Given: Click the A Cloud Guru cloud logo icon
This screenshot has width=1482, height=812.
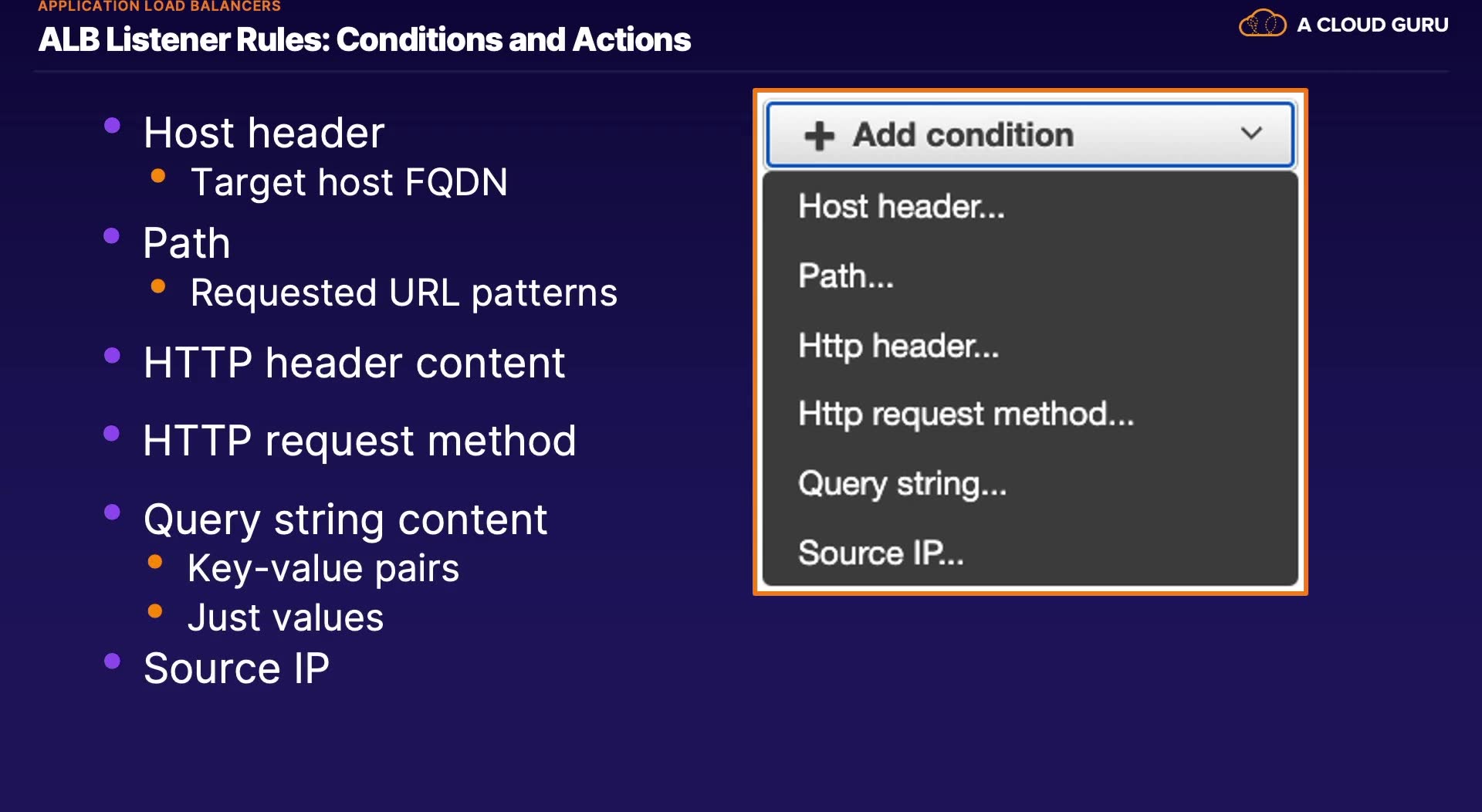Looking at the screenshot, I should click(1262, 24).
